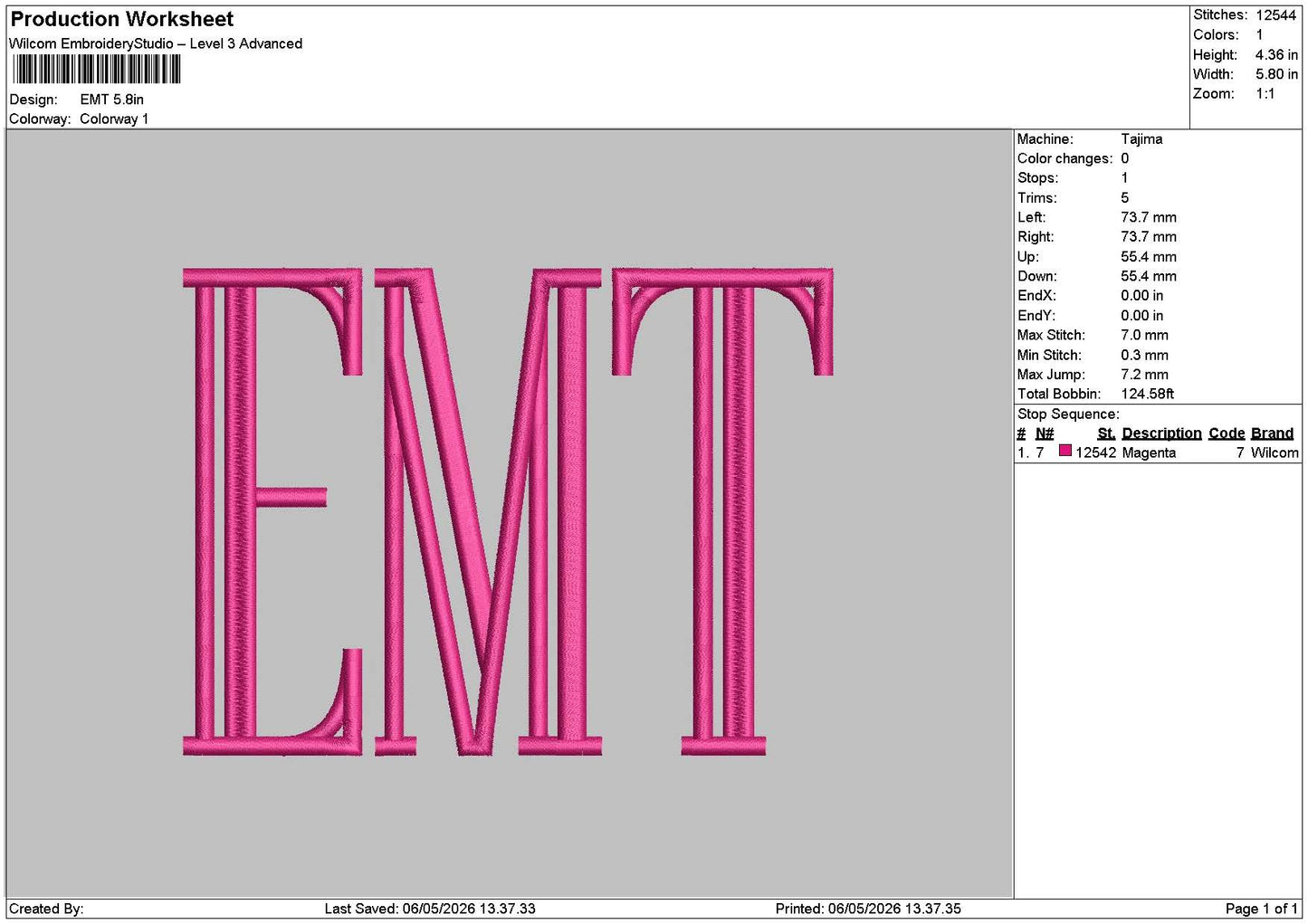Click the 'Color changes:' label
This screenshot has height=924, width=1308.
pos(1065,158)
